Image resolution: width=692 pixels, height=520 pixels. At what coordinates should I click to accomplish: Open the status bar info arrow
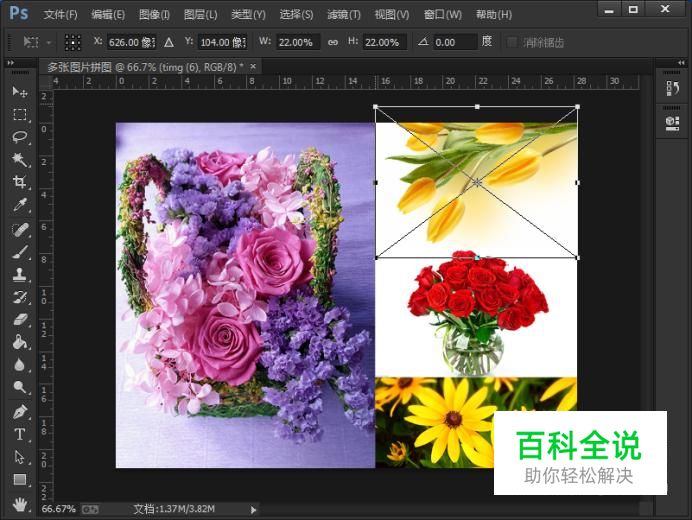pyautogui.click(x=253, y=510)
